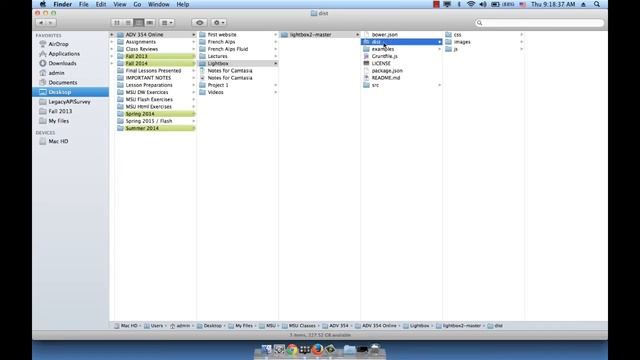Select Desktop in the sidebar
Image resolution: width=640 pixels, height=360 pixels.
tap(70, 92)
